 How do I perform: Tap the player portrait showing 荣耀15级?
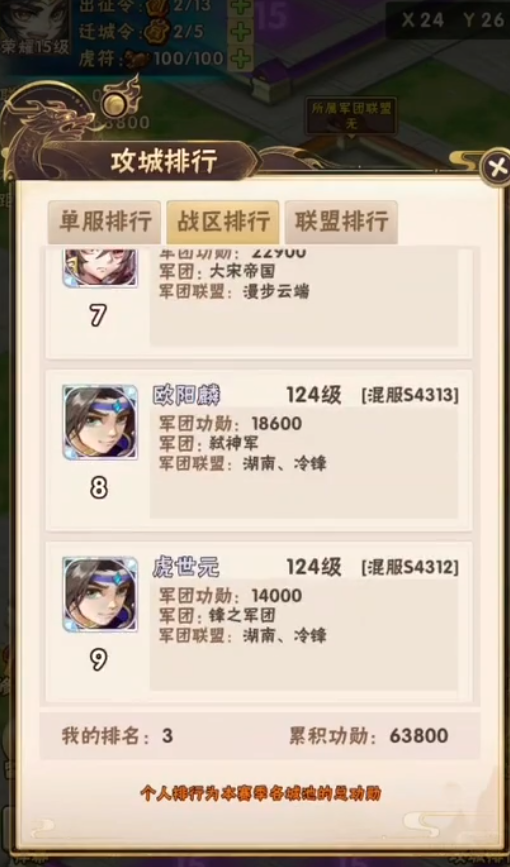click(x=34, y=27)
